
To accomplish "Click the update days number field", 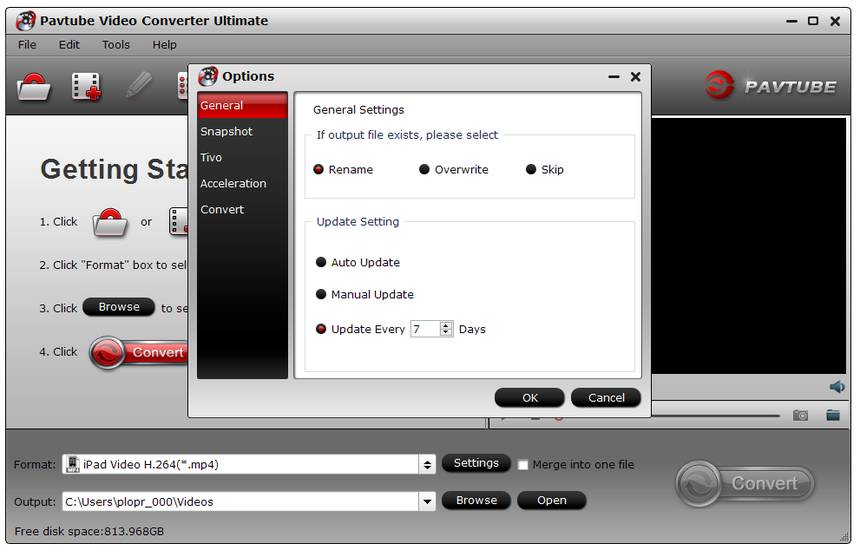I will point(425,329).
